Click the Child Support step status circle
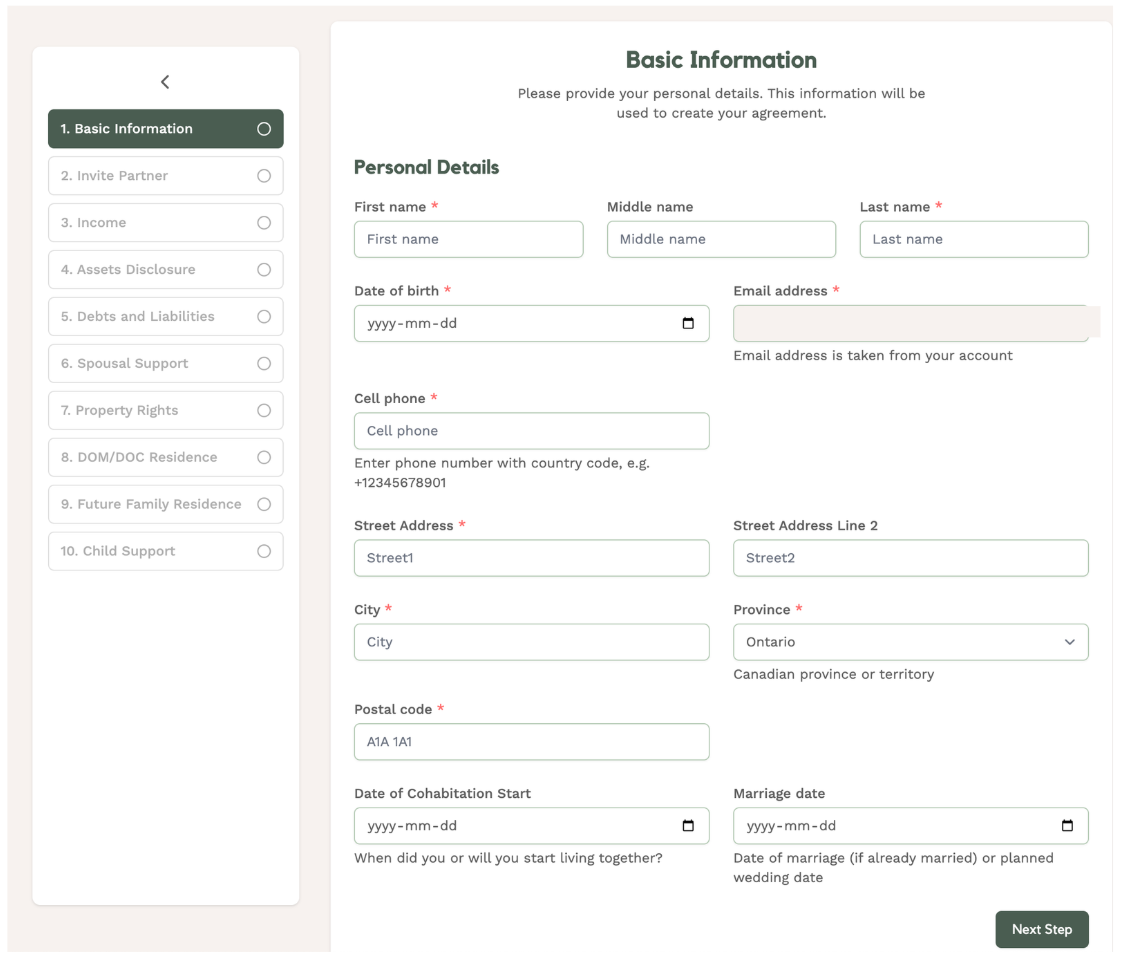Screen dimensions: 1122x954 pyautogui.click(x=264, y=551)
